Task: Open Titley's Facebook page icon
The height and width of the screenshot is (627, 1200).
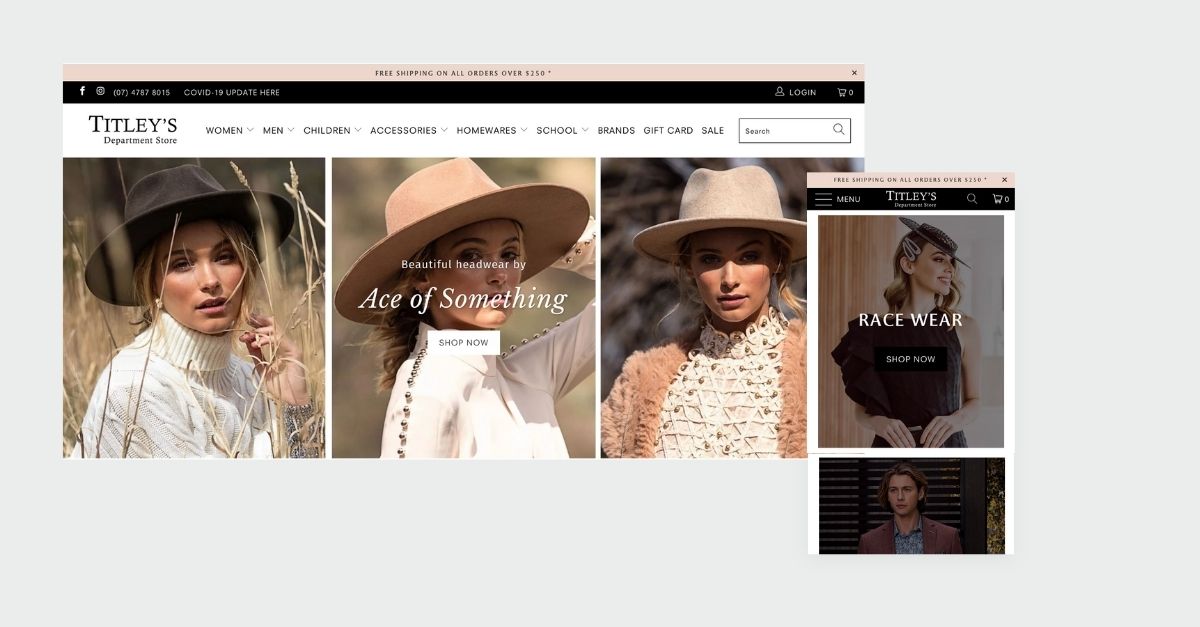Action: pyautogui.click(x=82, y=91)
